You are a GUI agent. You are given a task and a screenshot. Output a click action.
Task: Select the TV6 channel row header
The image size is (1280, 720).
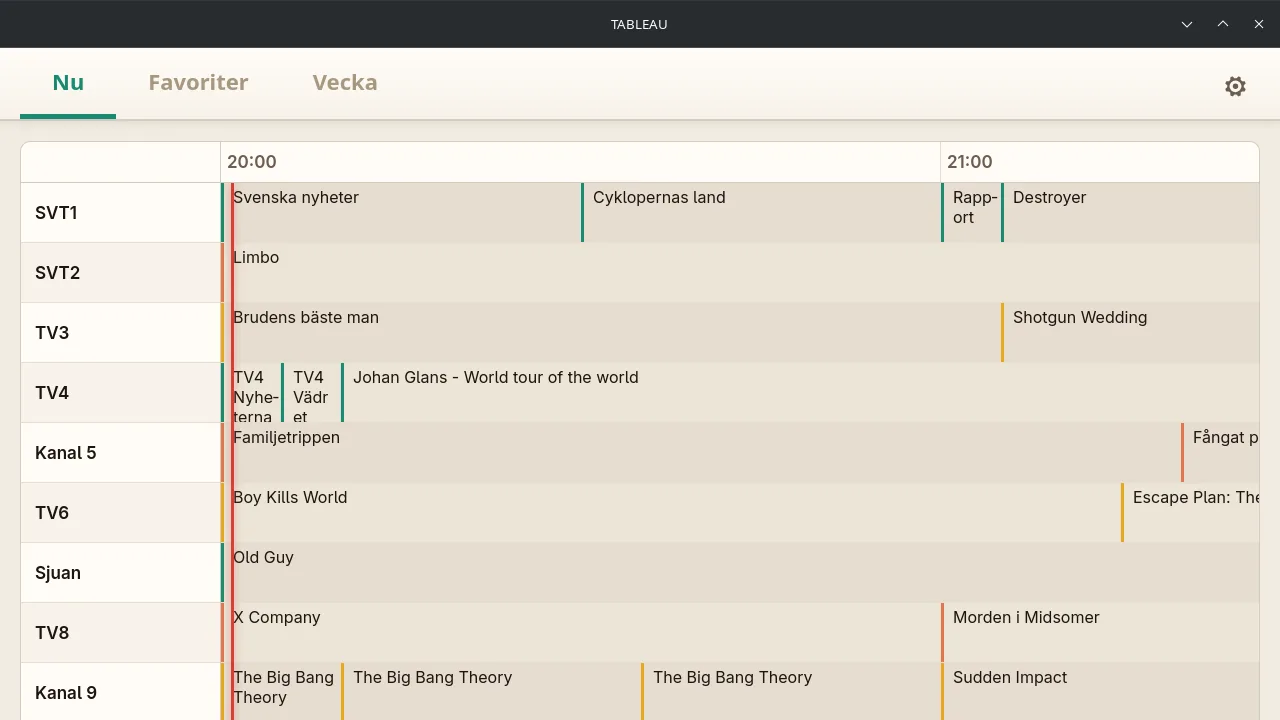[x=121, y=512]
